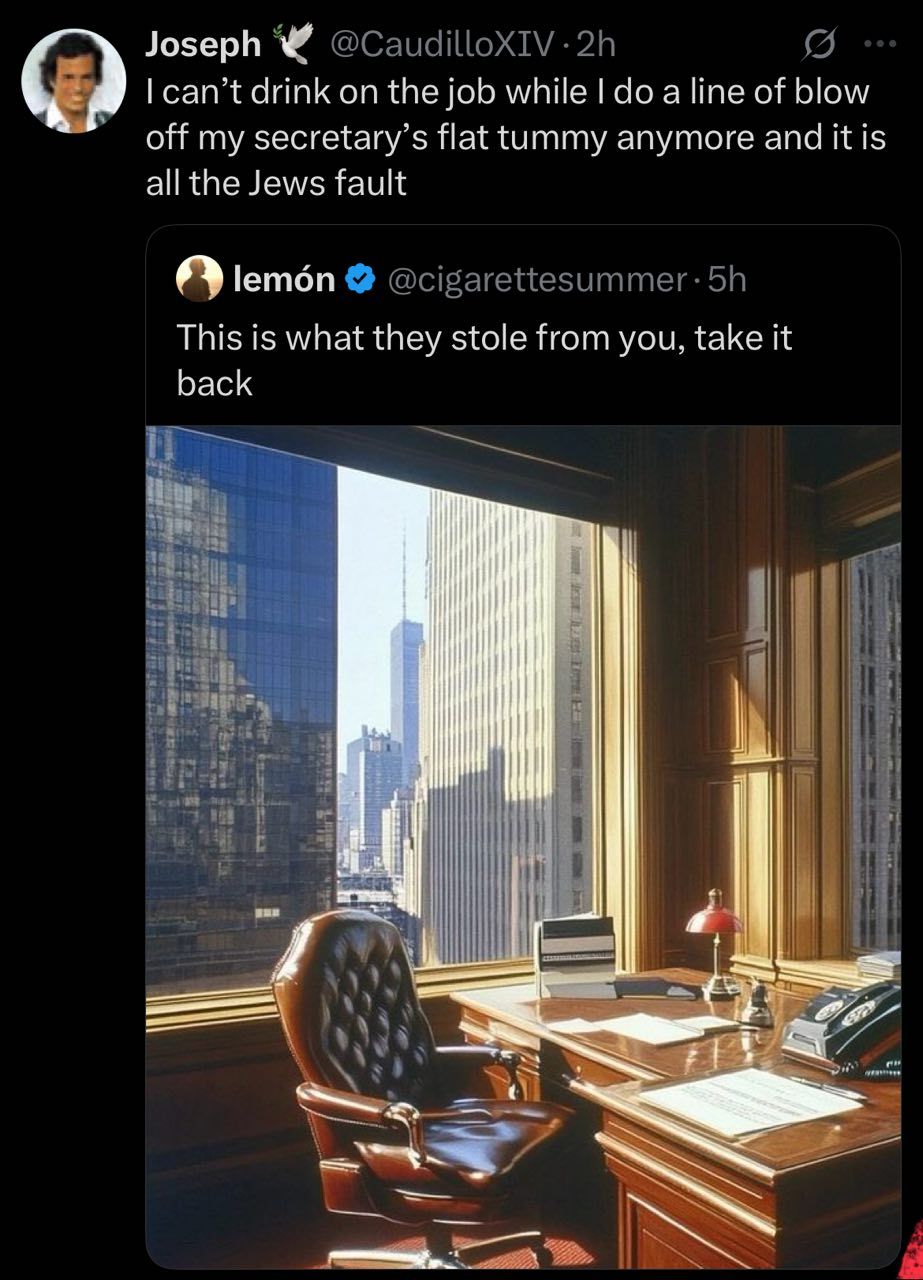Click the lemón display name

tap(284, 280)
